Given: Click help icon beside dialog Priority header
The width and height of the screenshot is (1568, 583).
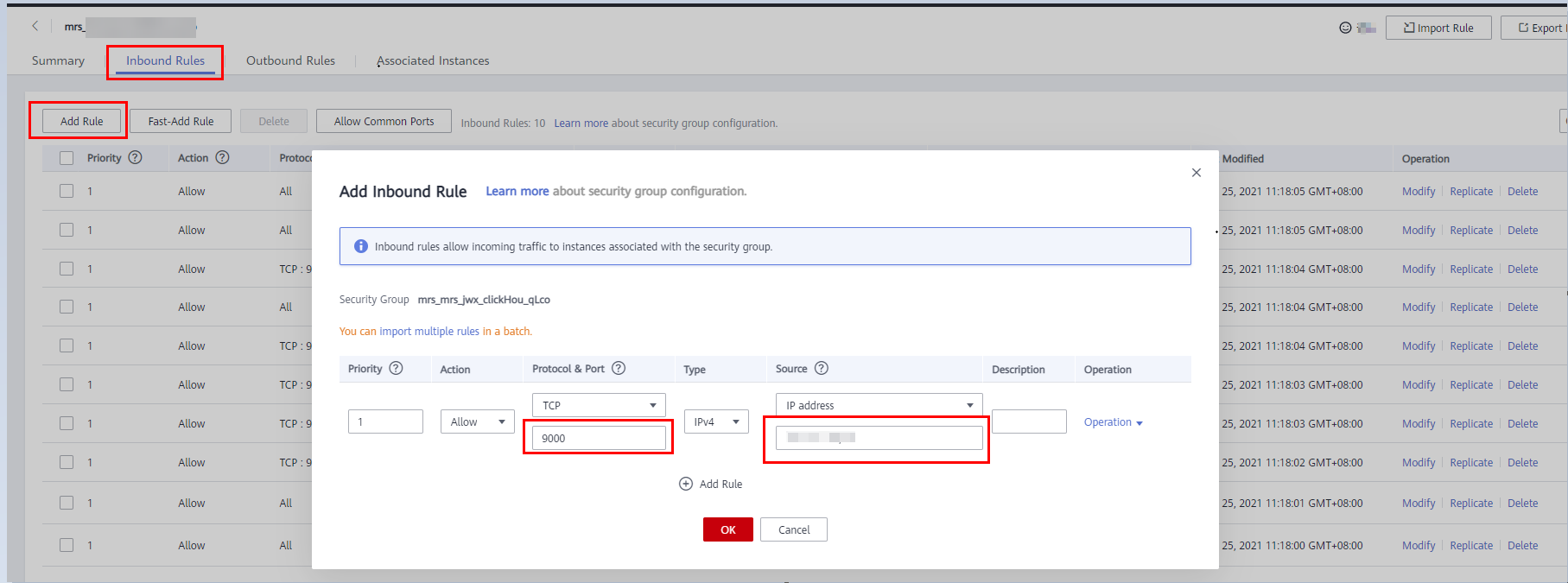Looking at the screenshot, I should (x=397, y=368).
